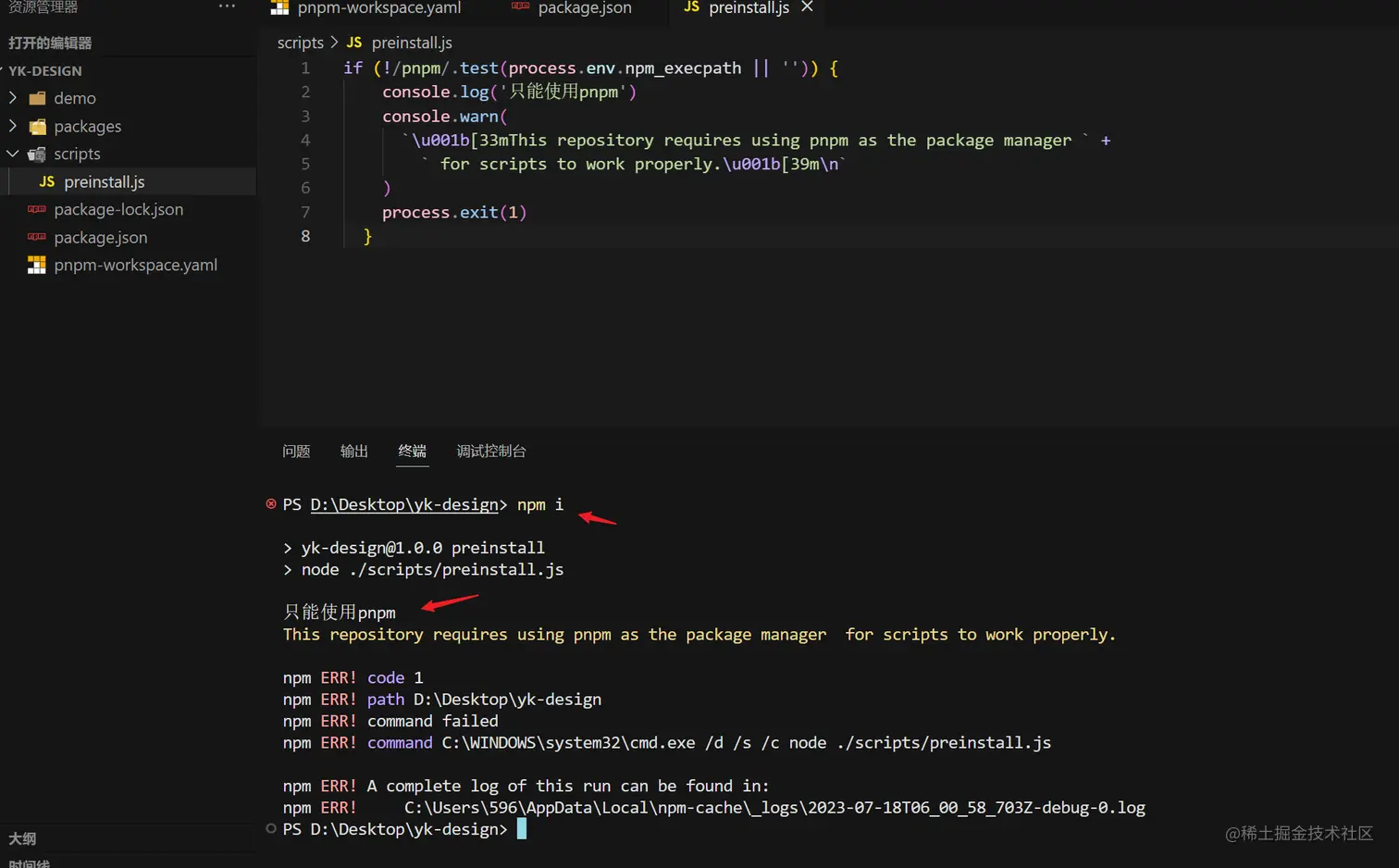Open the demo folder row
The width and height of the screenshot is (1399, 868).
[x=128, y=98]
